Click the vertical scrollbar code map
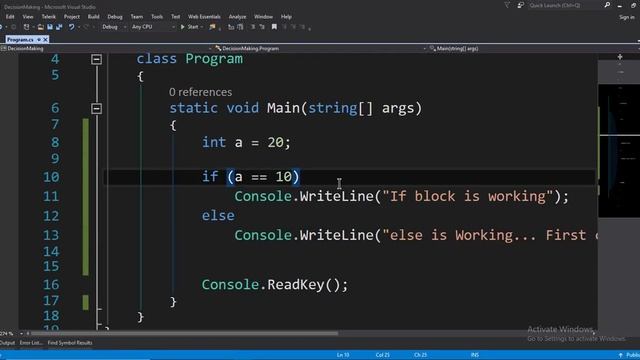The width and height of the screenshot is (640, 360). tap(619, 151)
